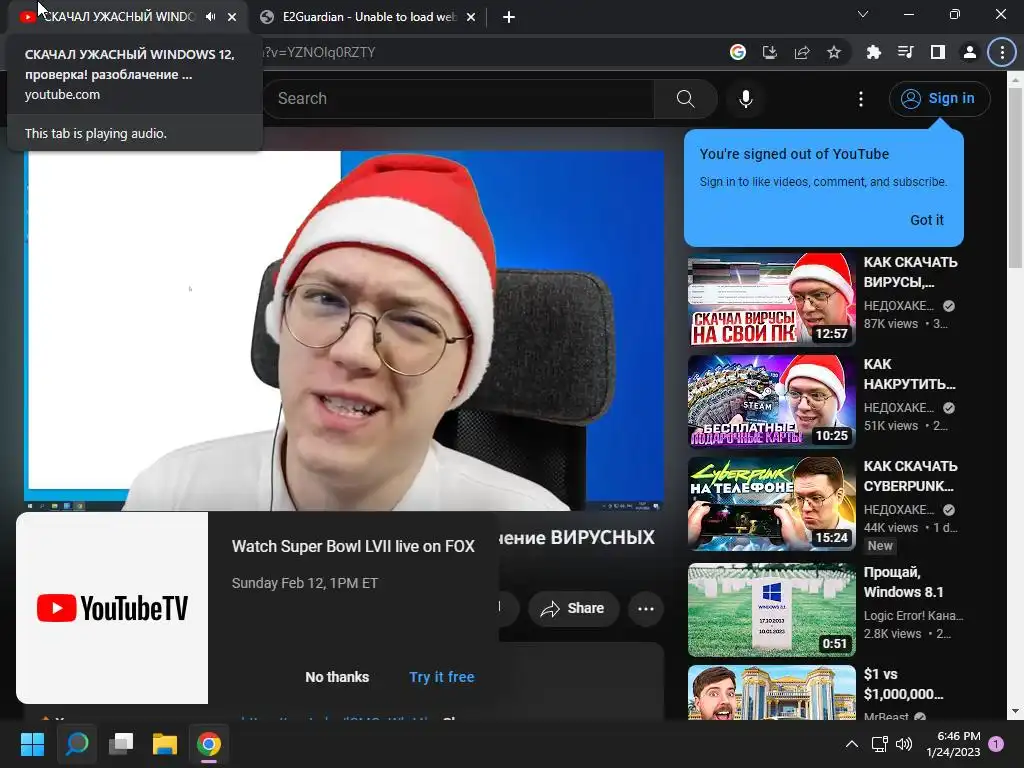Click the volume icon in system tray
The height and width of the screenshot is (768, 1024).
tap(904, 744)
